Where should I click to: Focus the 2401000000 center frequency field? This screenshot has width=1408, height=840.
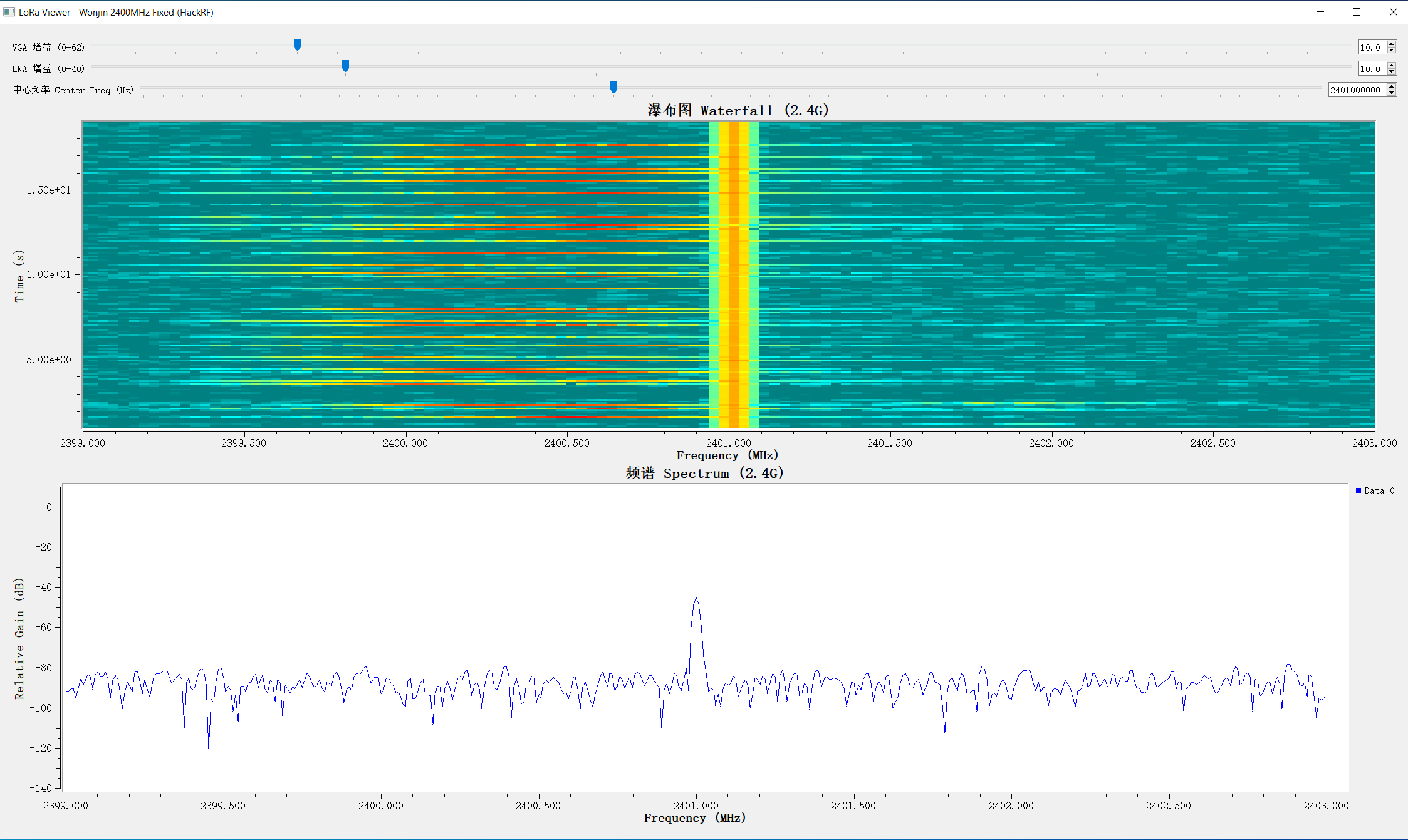point(1357,90)
